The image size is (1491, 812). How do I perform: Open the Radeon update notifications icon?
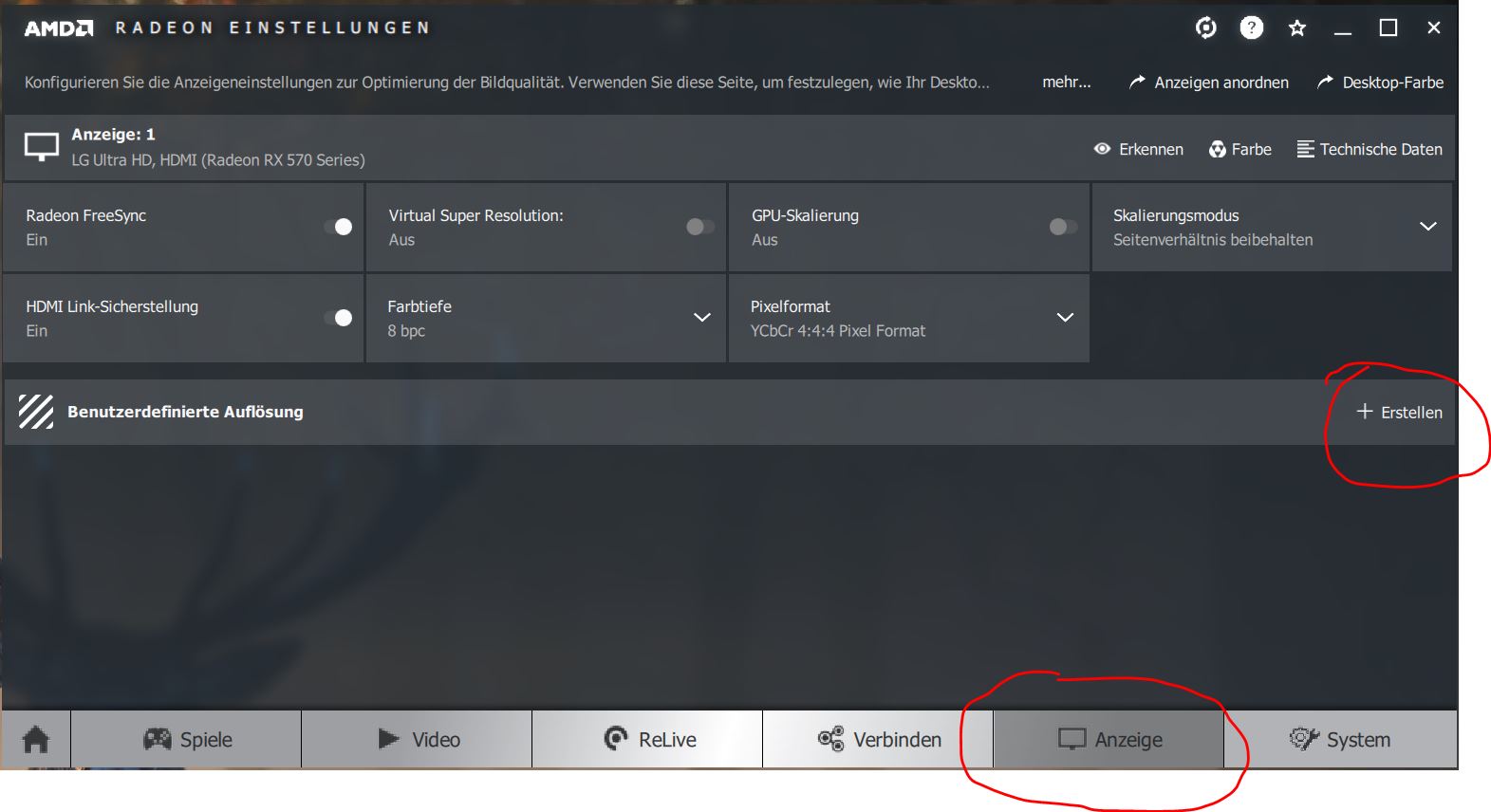pos(1205,28)
